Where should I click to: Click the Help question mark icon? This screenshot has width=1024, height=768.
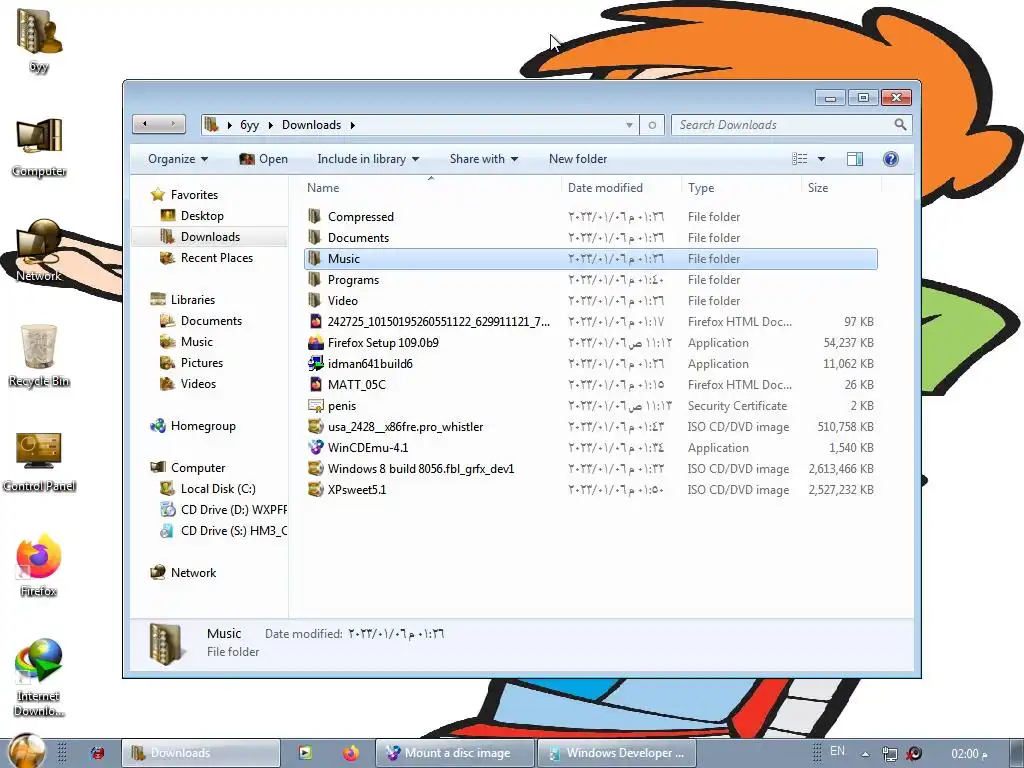pyautogui.click(x=890, y=159)
